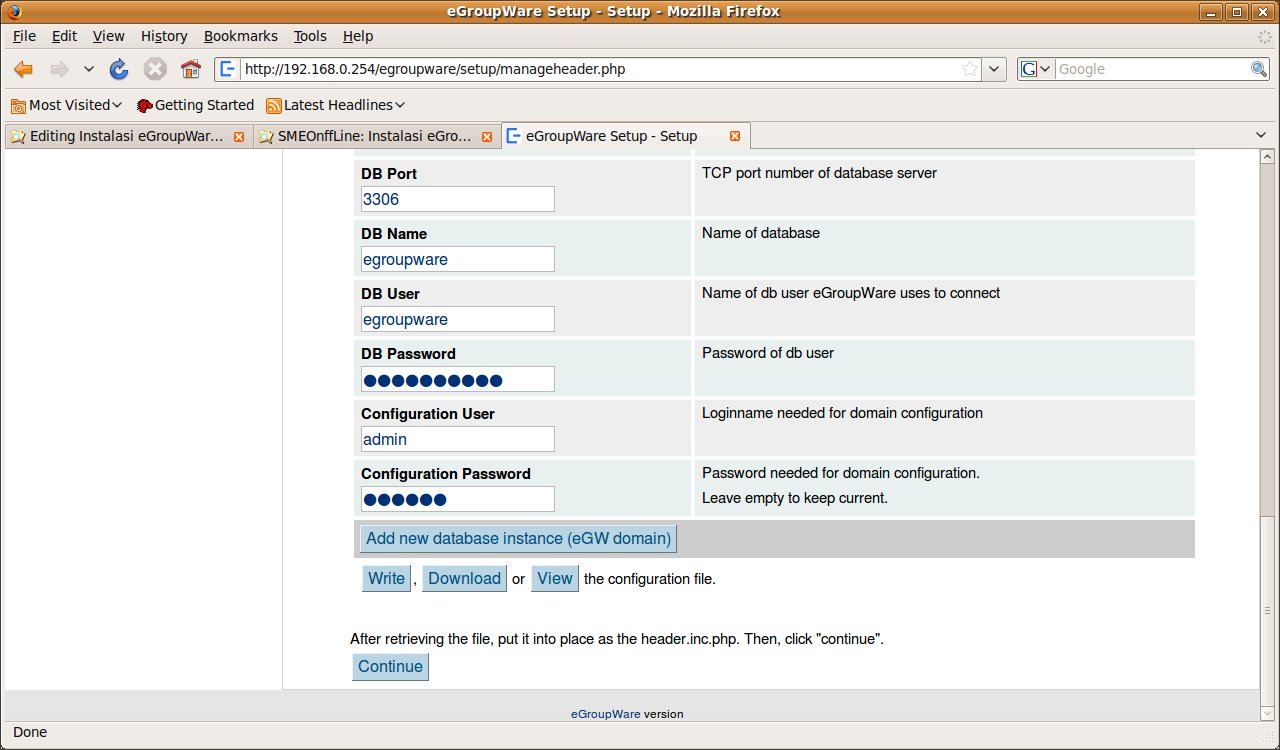1280x750 pixels.
Task: Switch to Editing Instalasi eGroupWare tab
Action: click(x=118, y=136)
